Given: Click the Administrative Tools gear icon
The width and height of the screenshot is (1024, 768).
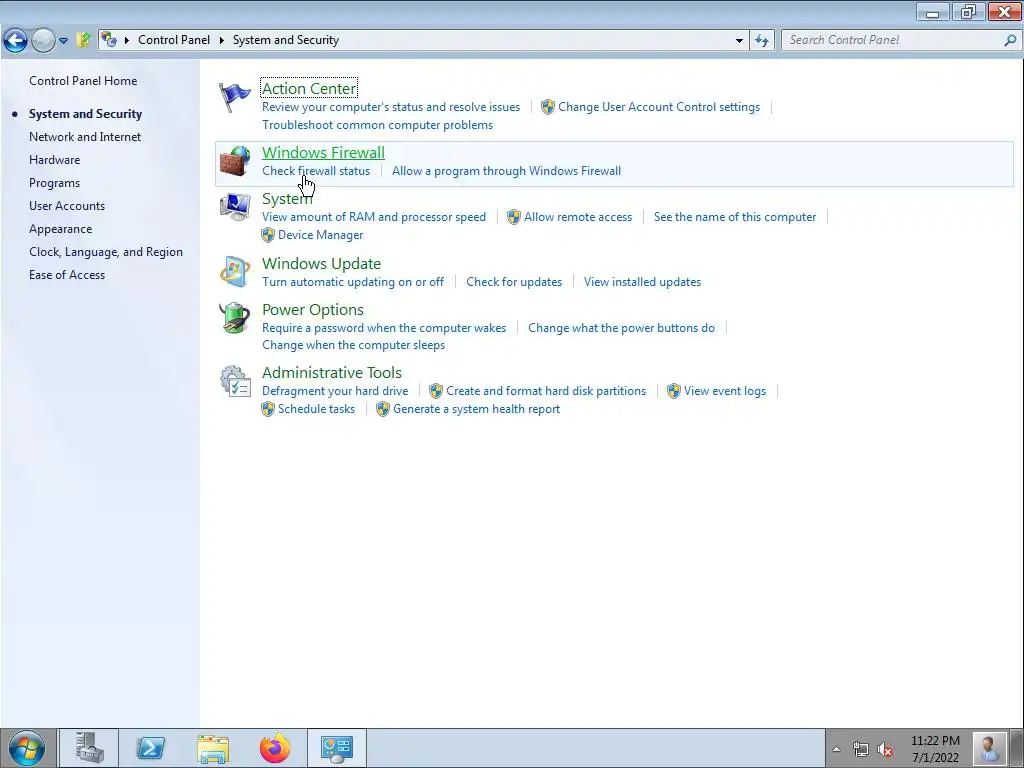Looking at the screenshot, I should coord(235,381).
